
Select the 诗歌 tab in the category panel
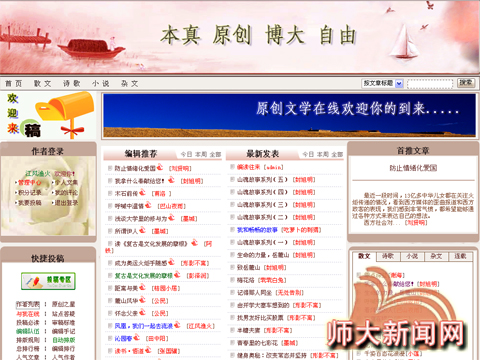(x=388, y=256)
